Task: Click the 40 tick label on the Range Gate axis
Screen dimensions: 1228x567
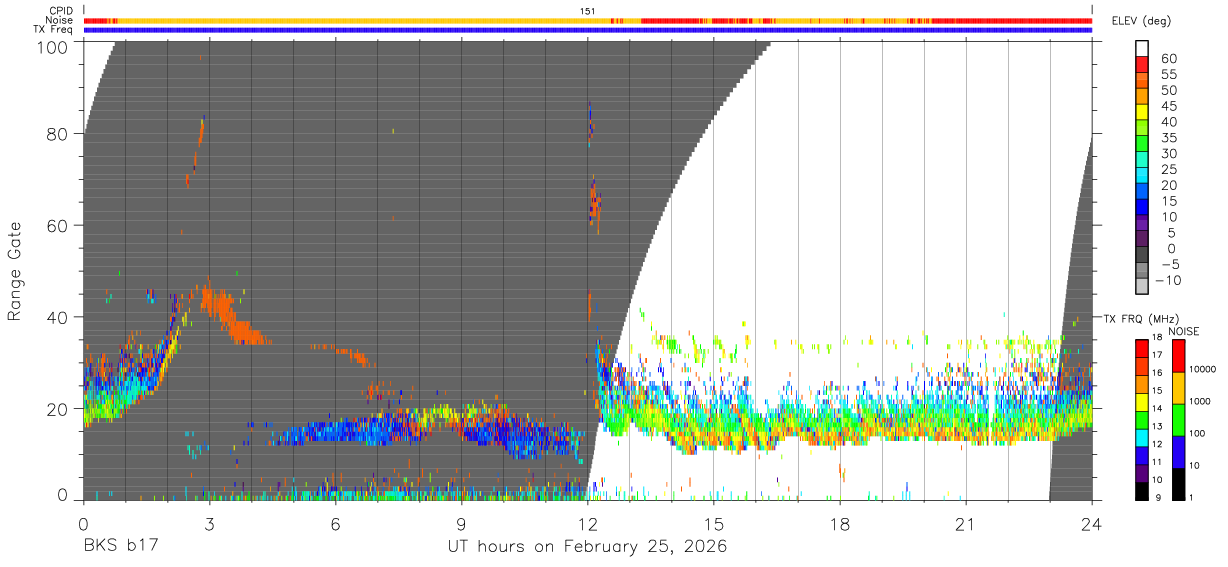Action: coord(56,317)
